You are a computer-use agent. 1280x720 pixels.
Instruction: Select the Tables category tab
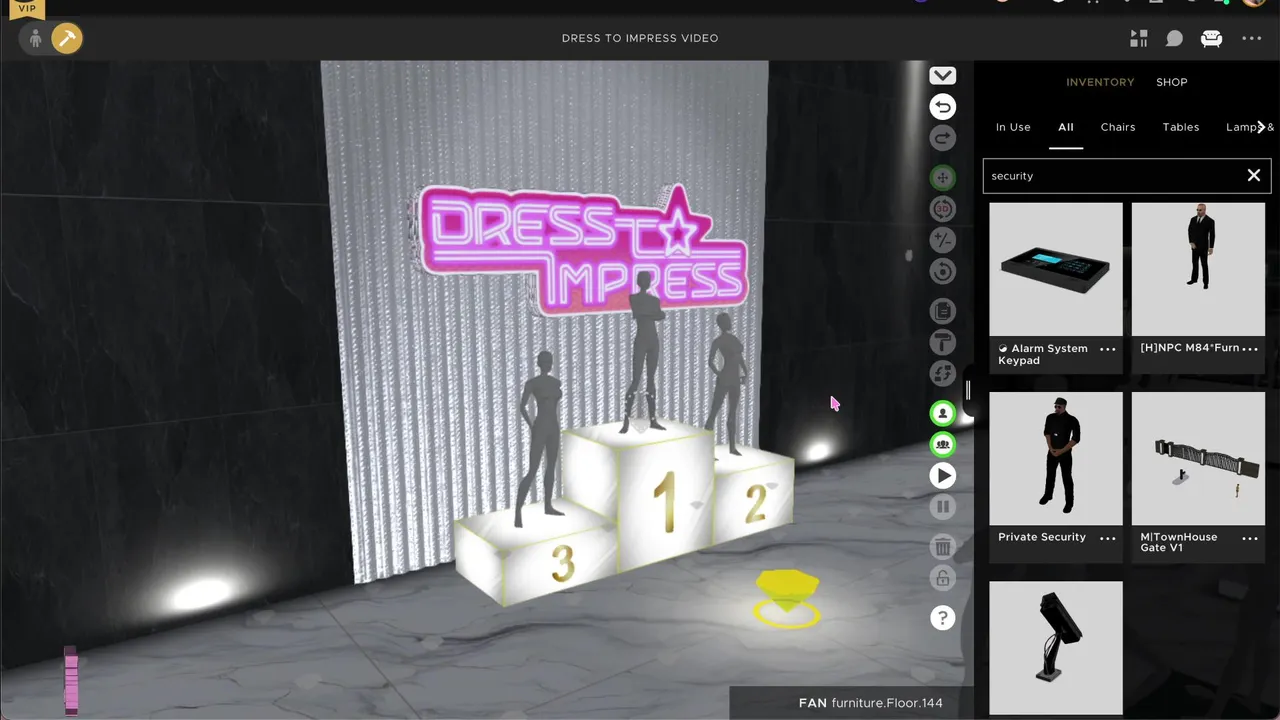point(1181,127)
